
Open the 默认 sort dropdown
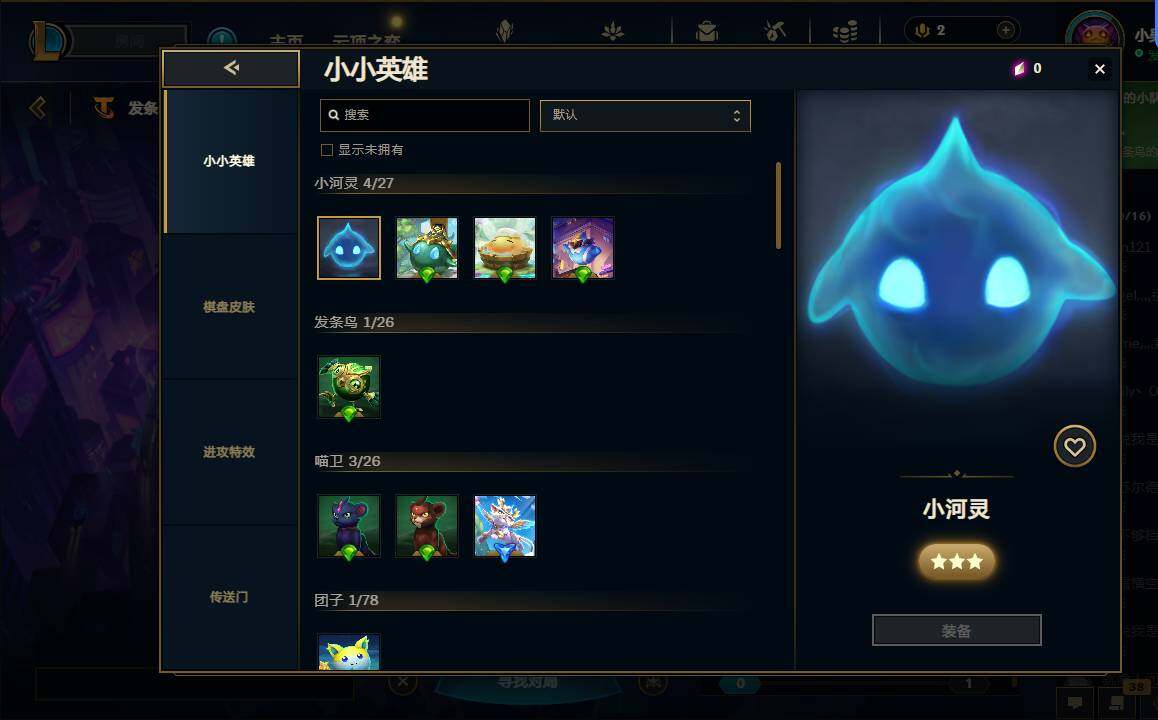(x=645, y=116)
